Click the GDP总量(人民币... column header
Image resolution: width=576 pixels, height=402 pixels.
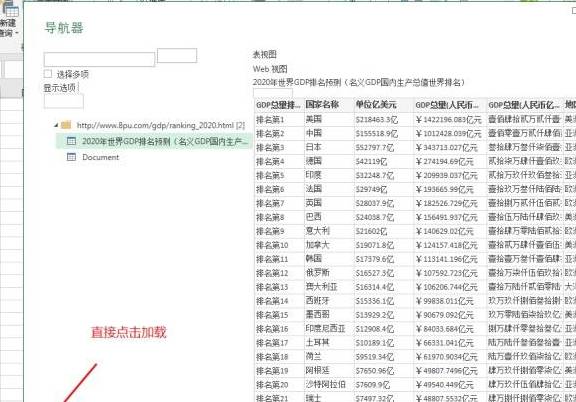tap(450, 105)
